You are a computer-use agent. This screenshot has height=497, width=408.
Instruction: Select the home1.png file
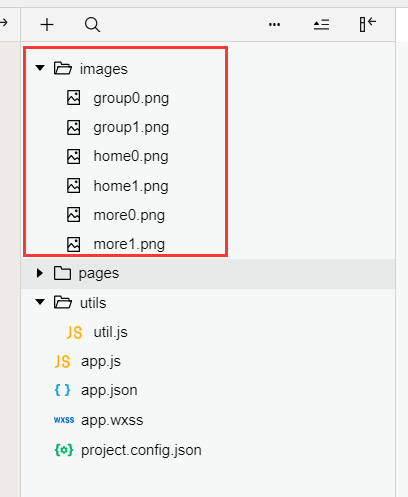coord(131,186)
